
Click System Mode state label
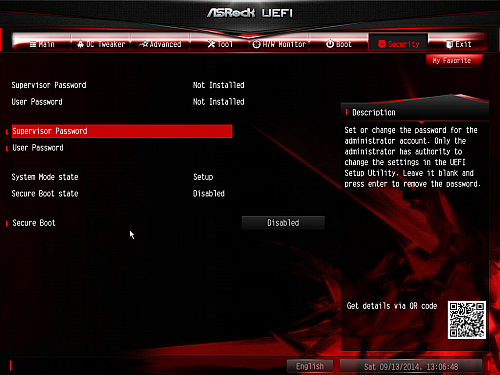point(45,177)
